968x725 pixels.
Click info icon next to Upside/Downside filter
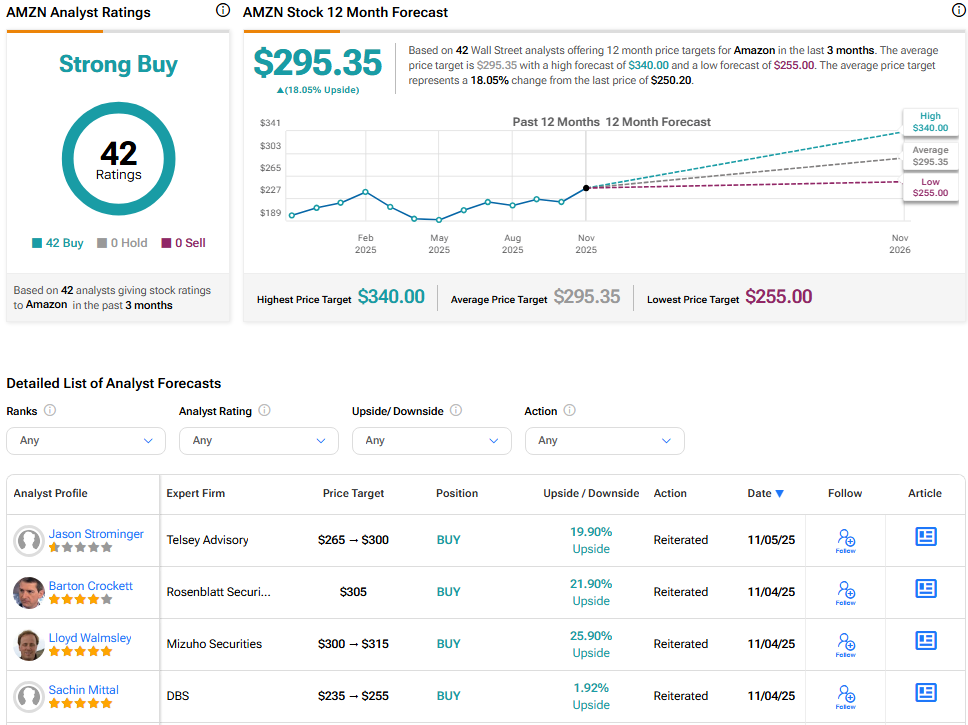(x=456, y=410)
